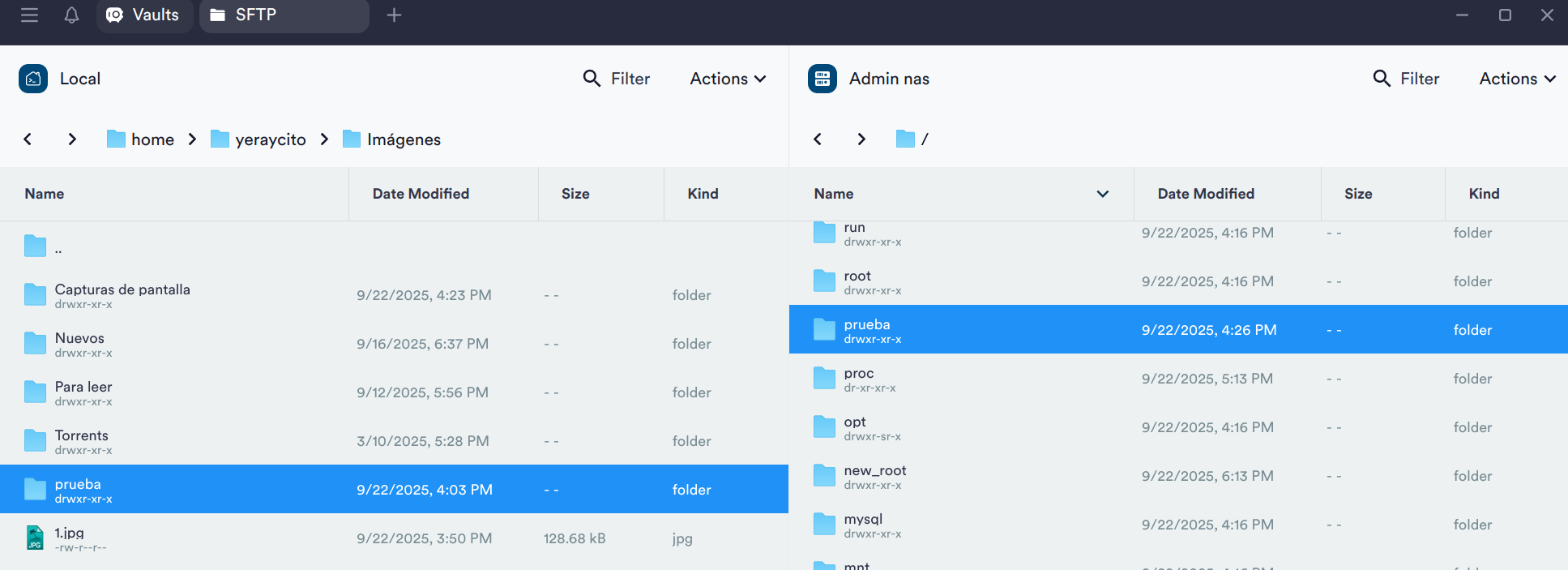Switch to the SFTP tab
The width and height of the screenshot is (1568, 570).
point(284,15)
